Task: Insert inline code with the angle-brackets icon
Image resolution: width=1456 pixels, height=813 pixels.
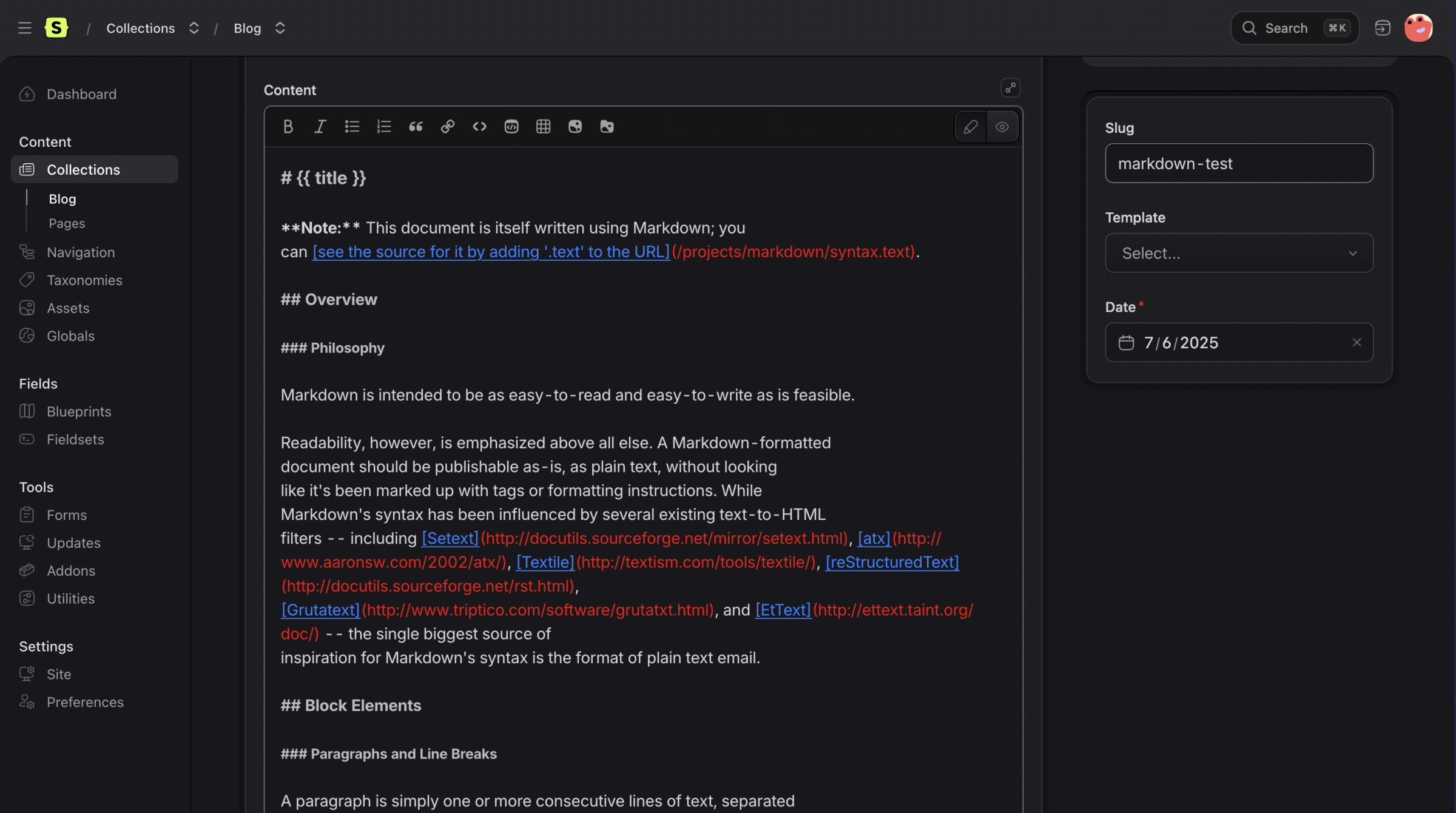Action: 479,126
